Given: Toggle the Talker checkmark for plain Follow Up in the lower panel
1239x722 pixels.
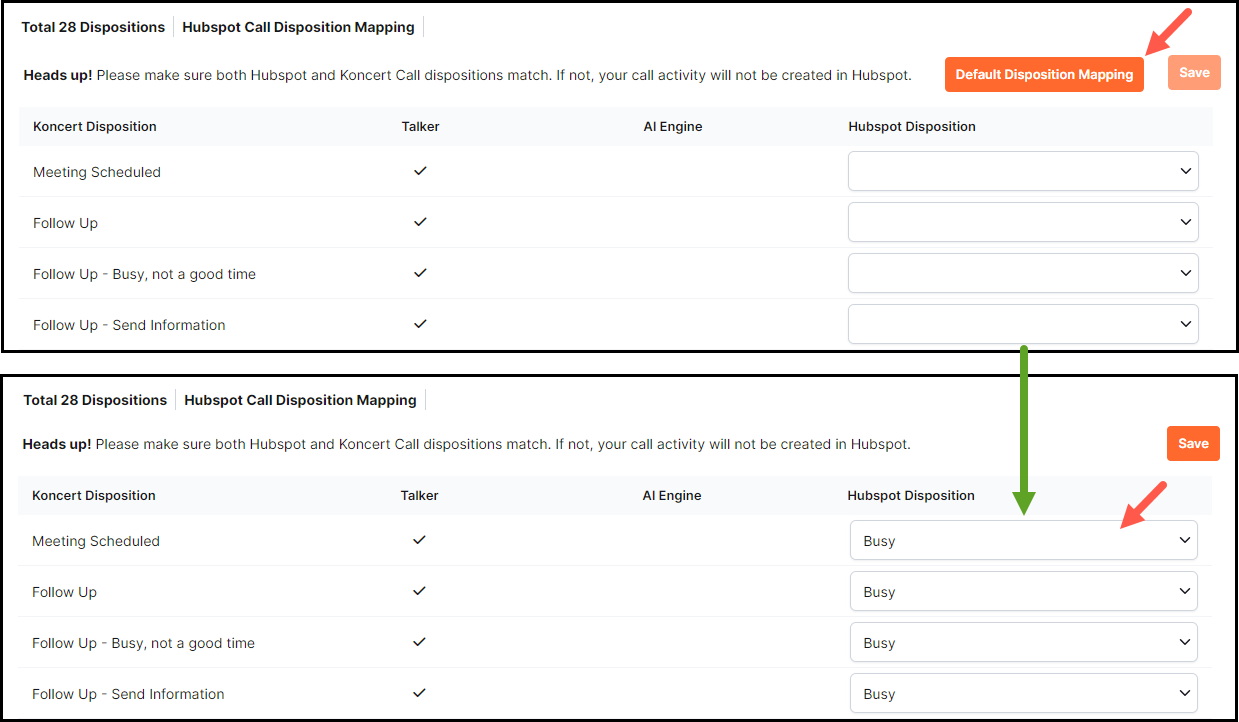Looking at the screenshot, I should pos(420,591).
